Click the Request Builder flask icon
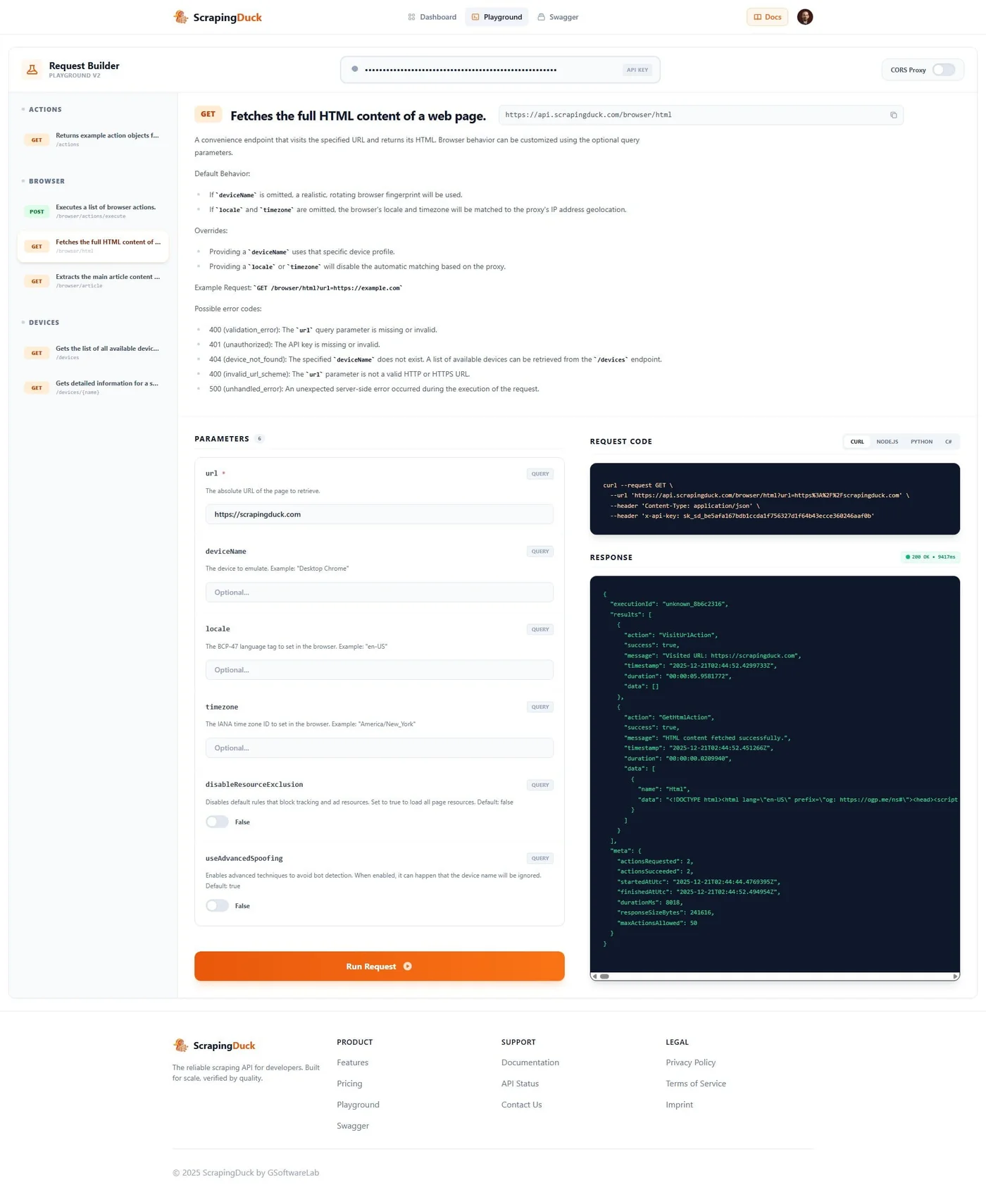The image size is (986, 1204). click(x=32, y=69)
